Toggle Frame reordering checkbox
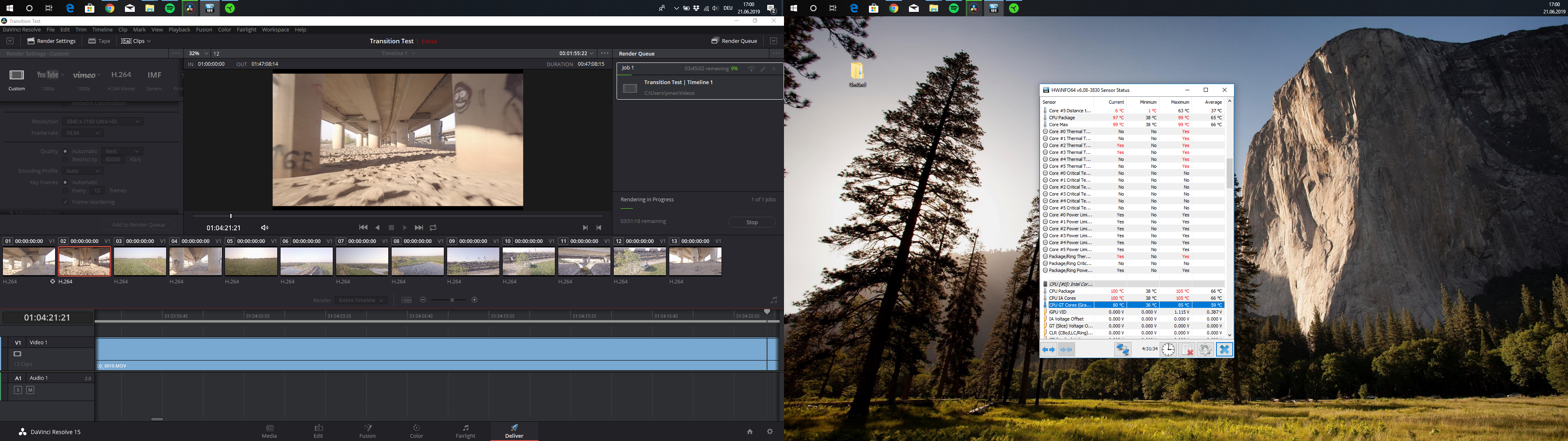Viewport: 1568px width, 441px height. click(65, 202)
